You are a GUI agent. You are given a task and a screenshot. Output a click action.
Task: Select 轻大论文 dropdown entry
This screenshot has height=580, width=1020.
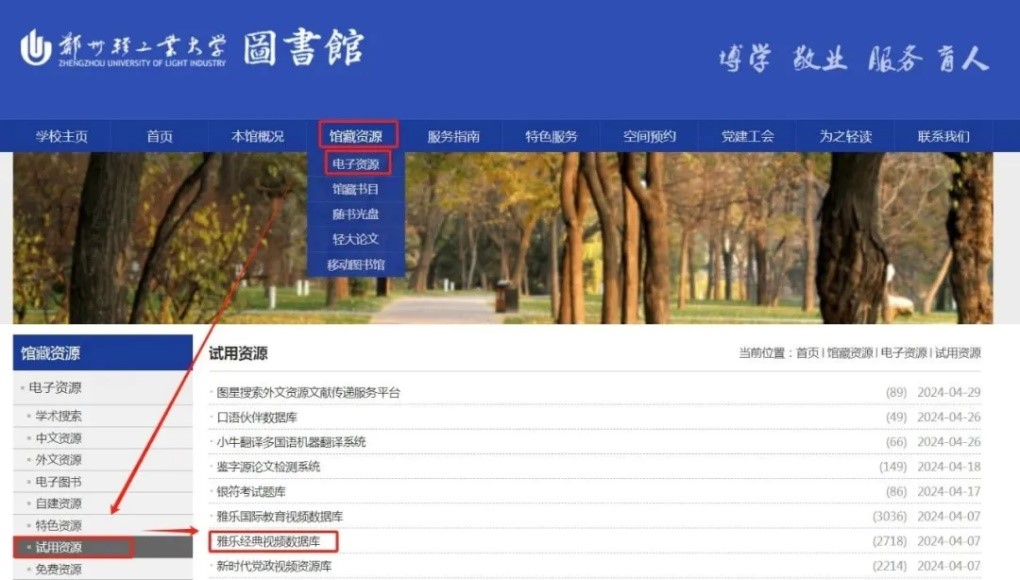pyautogui.click(x=356, y=239)
